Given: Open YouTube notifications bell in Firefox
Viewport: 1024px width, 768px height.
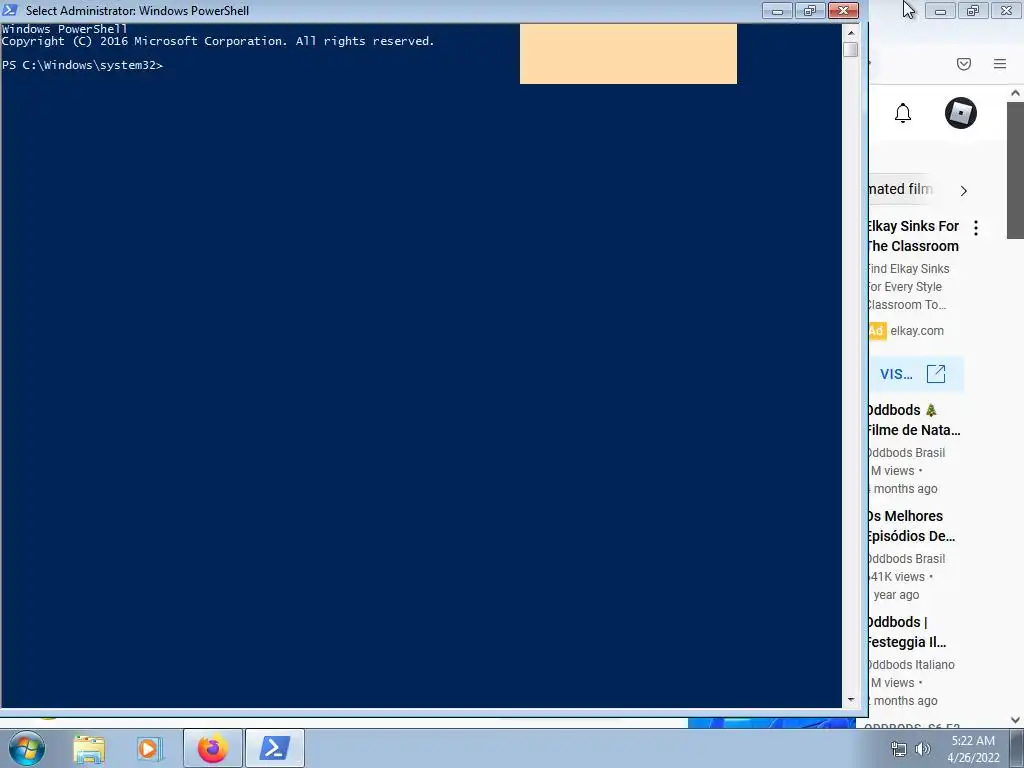Looking at the screenshot, I should (x=903, y=113).
